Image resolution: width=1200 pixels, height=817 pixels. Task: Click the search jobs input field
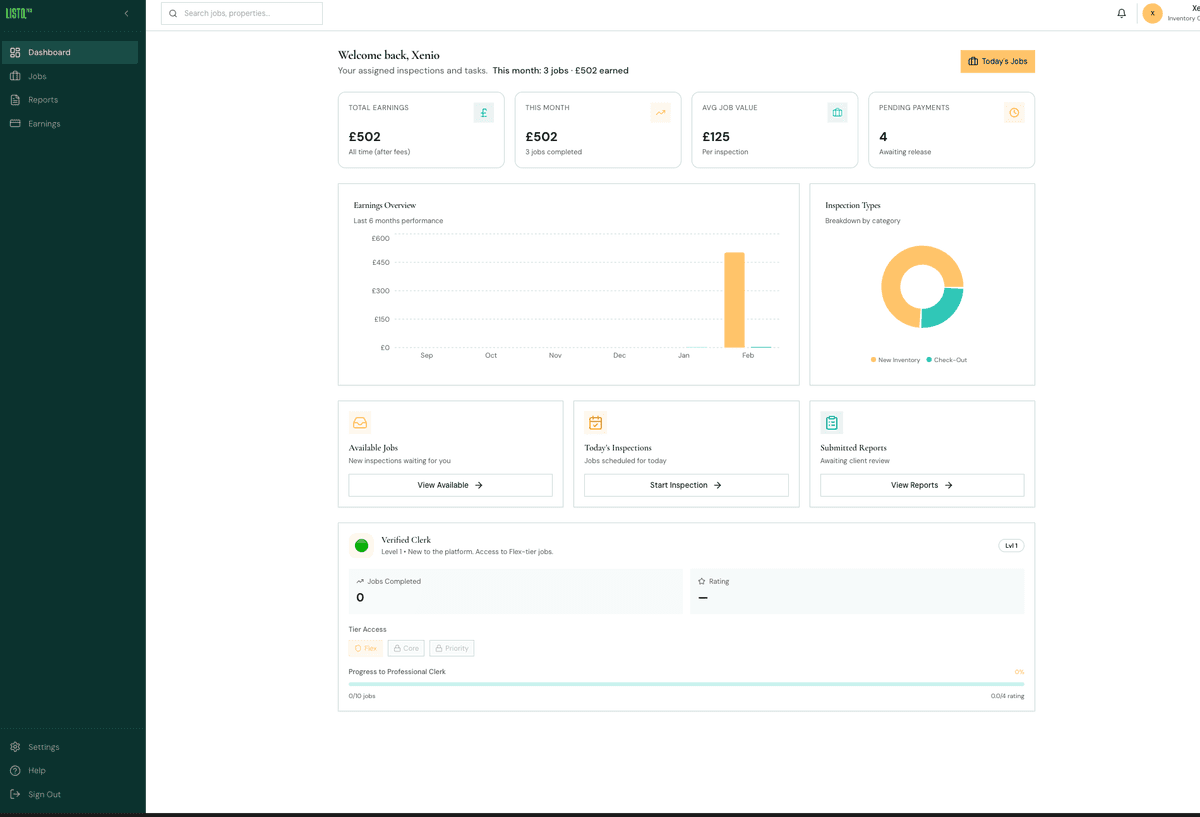pyautogui.click(x=242, y=13)
